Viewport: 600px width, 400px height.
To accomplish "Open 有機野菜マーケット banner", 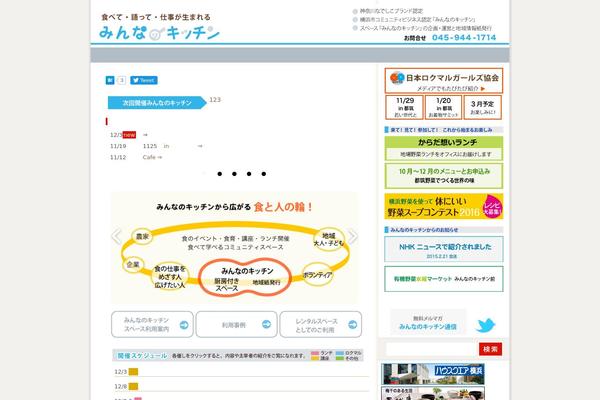I will (444, 279).
